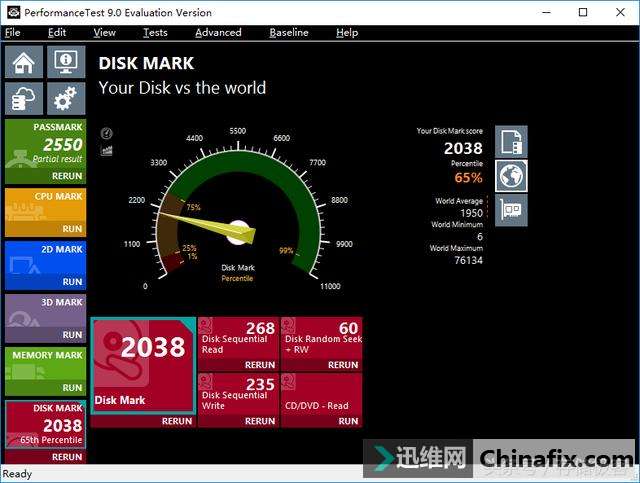Run the CD/DVD - Read test
The image size is (640, 483).
click(x=348, y=421)
